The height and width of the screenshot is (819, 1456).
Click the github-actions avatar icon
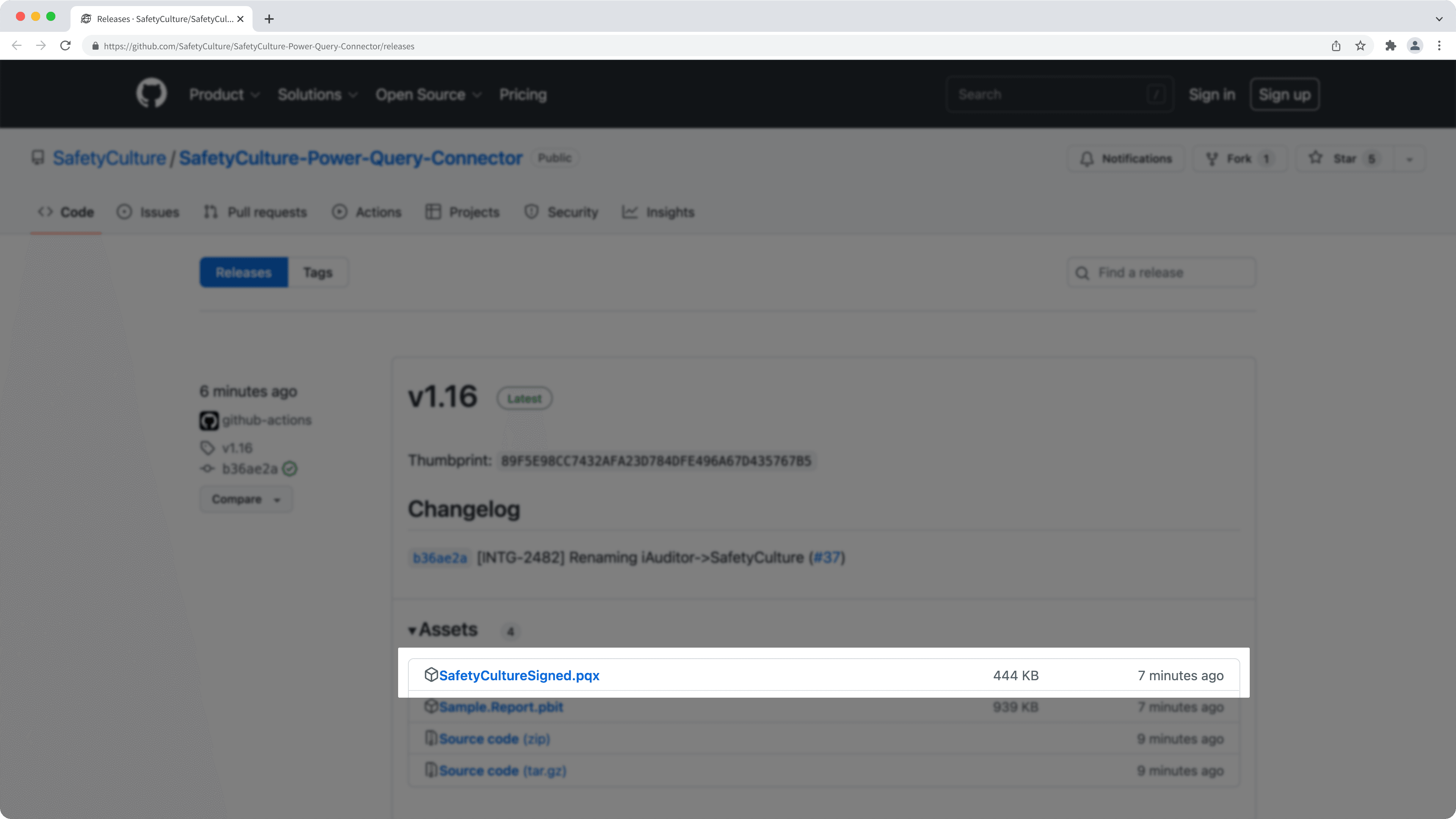pos(209,420)
